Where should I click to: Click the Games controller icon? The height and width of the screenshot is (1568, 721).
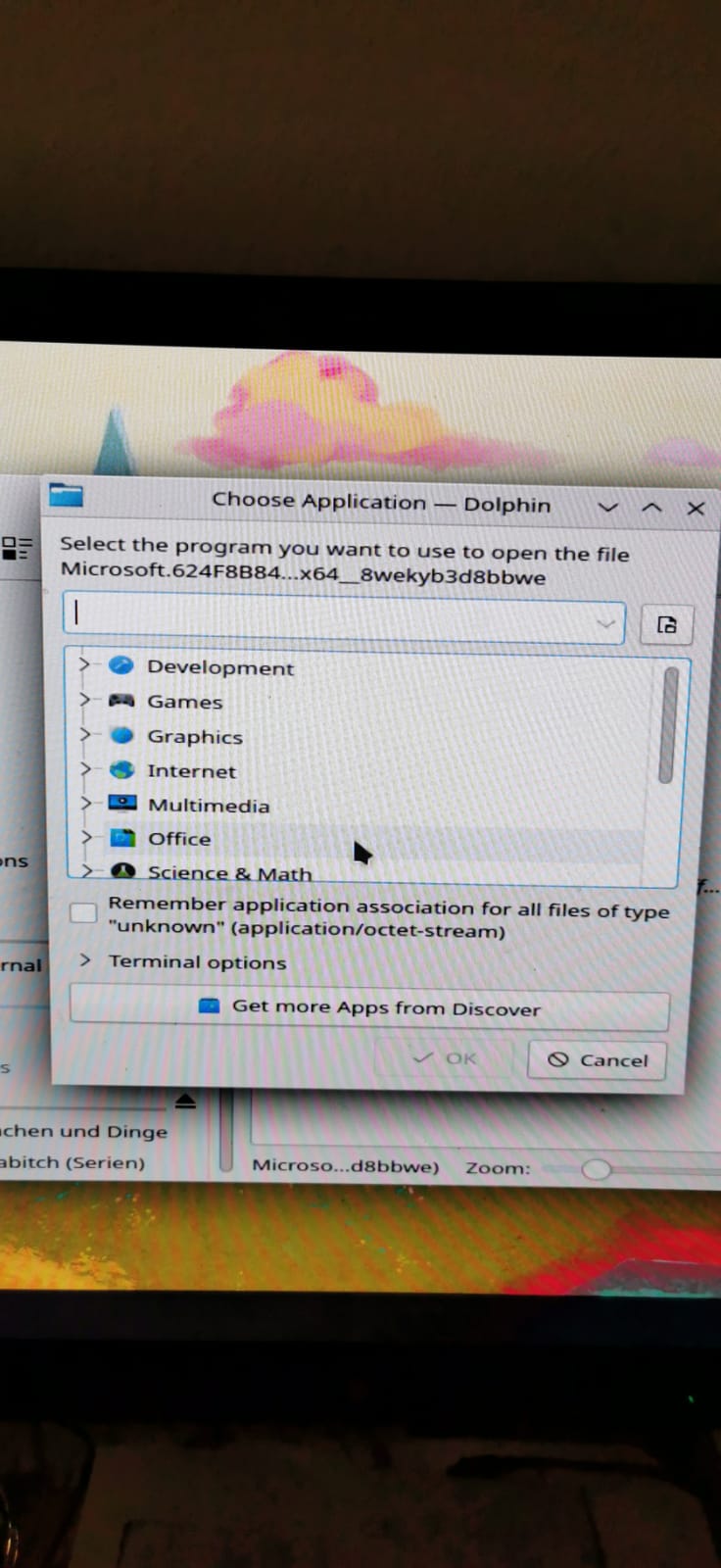[121, 701]
